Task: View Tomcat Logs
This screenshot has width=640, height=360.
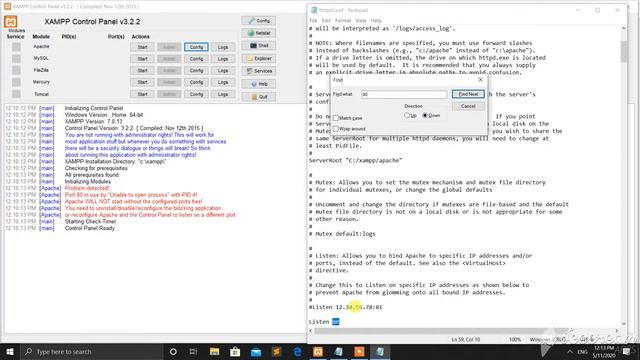Action: coord(223,94)
